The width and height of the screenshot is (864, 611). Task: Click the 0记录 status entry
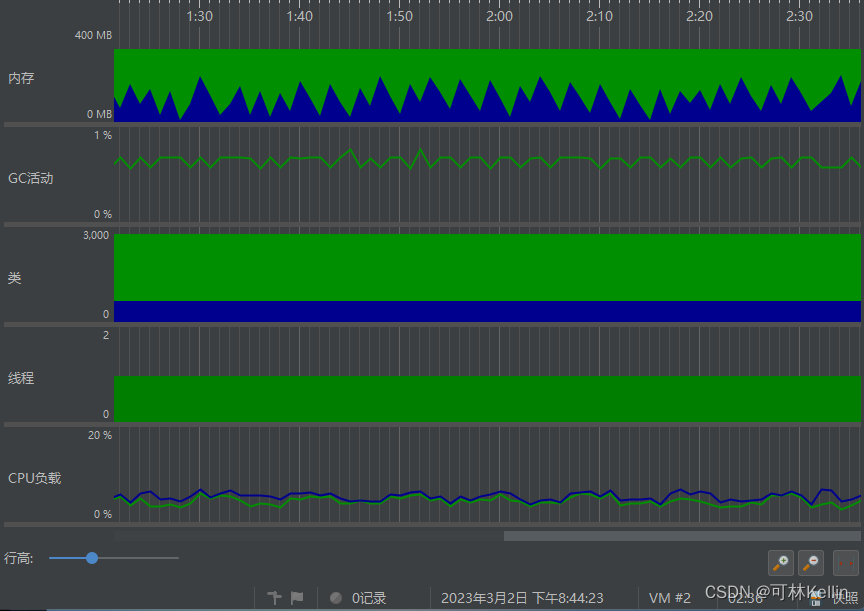click(369, 598)
